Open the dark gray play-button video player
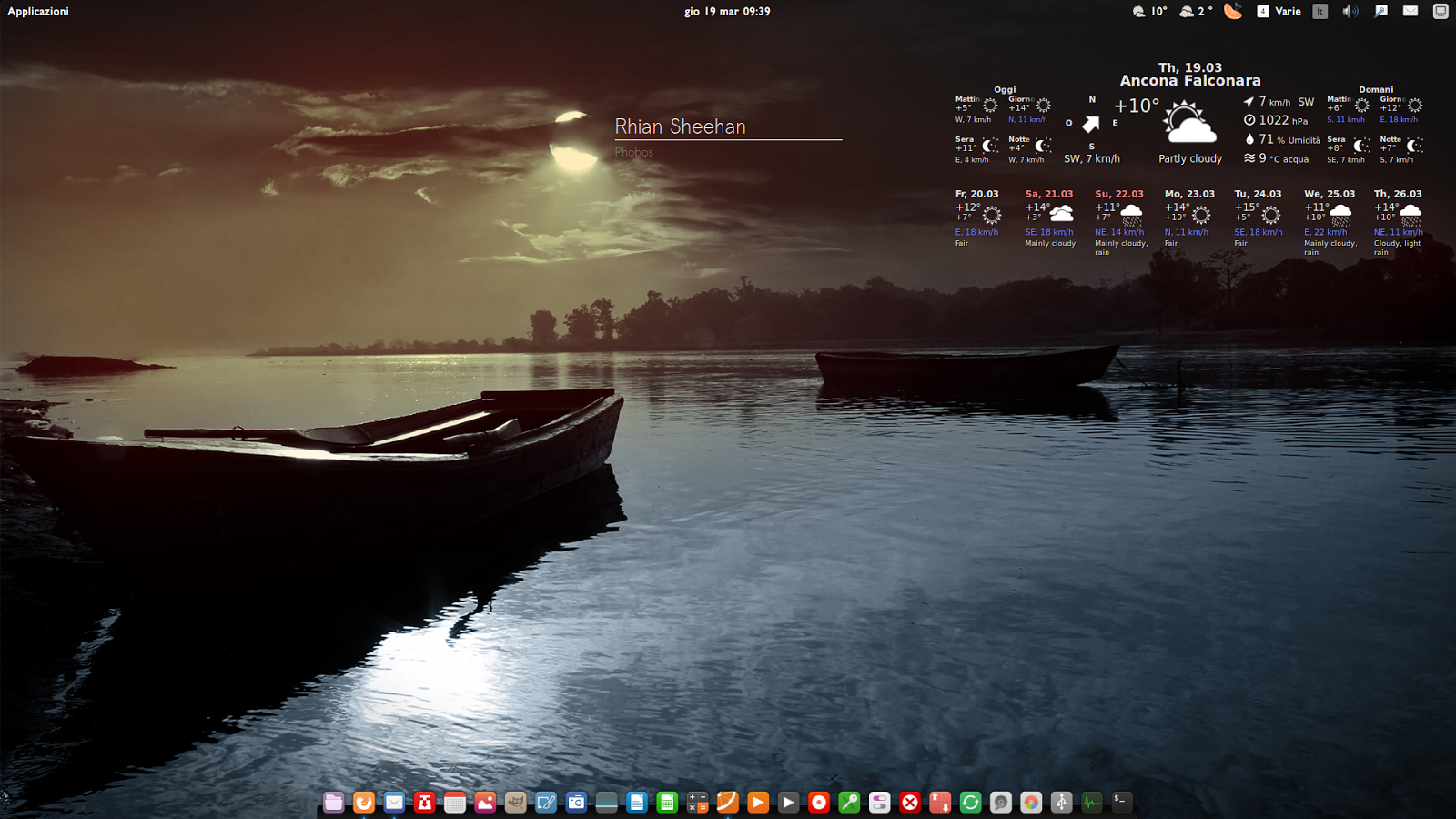 788,802
